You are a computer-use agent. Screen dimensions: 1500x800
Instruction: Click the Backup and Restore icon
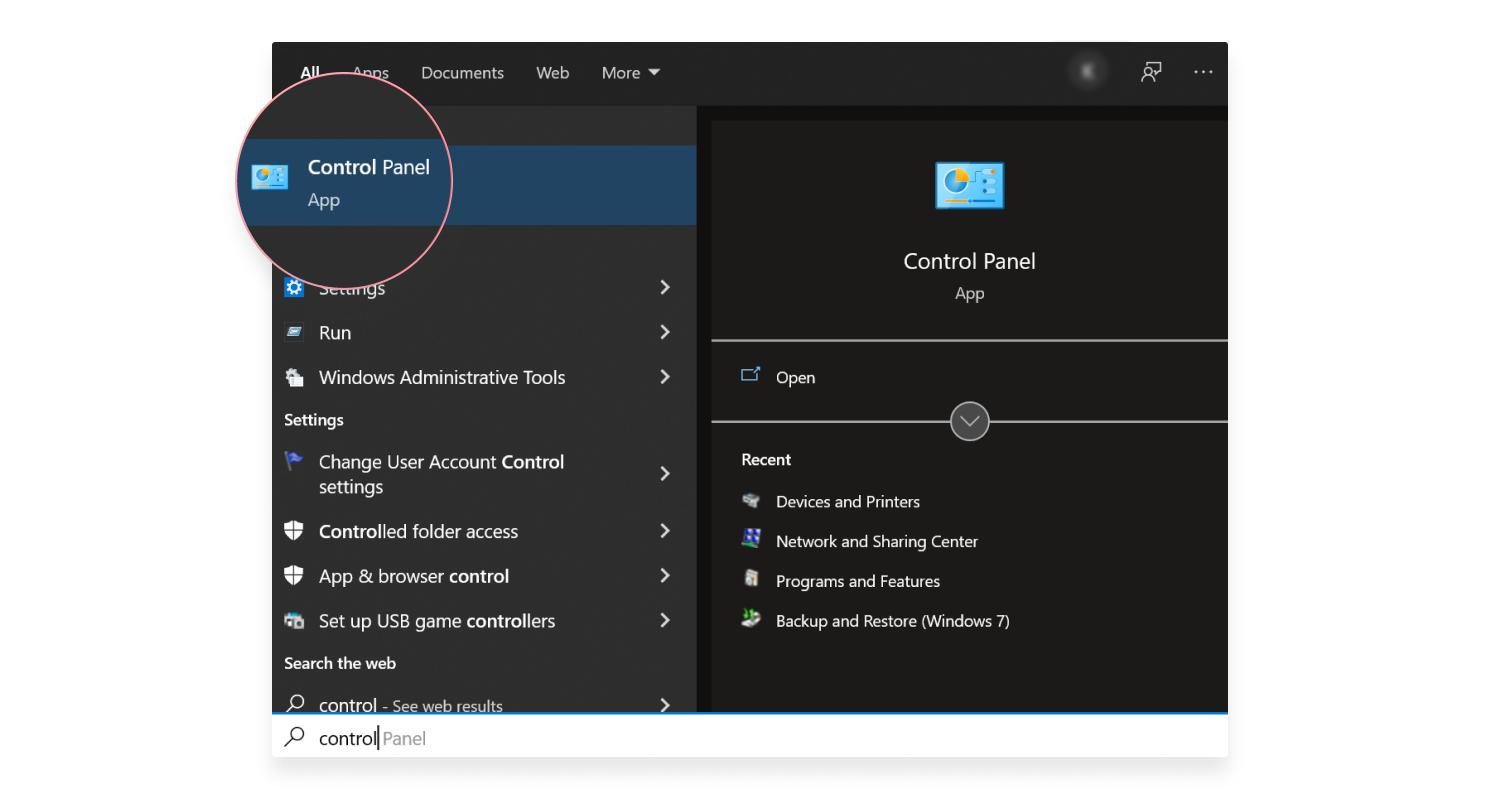click(751, 619)
